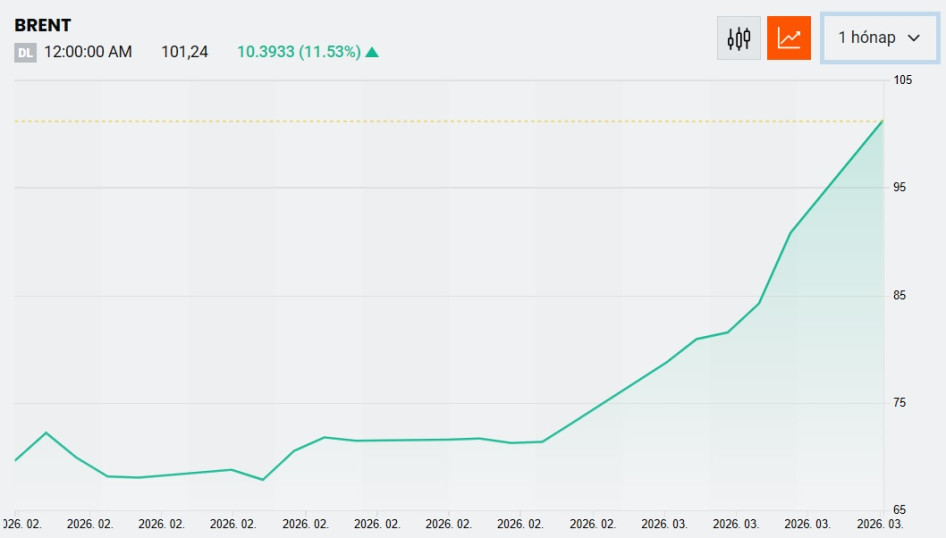Viewport: 946px width, 538px height.
Task: Click the chevron arrow beside 1 hónap
Action: click(913, 38)
